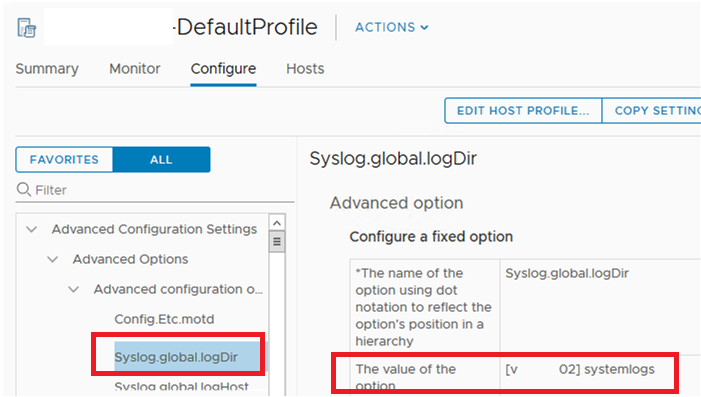
Task: Select the Advanced Options tree label
Action: pos(130,259)
